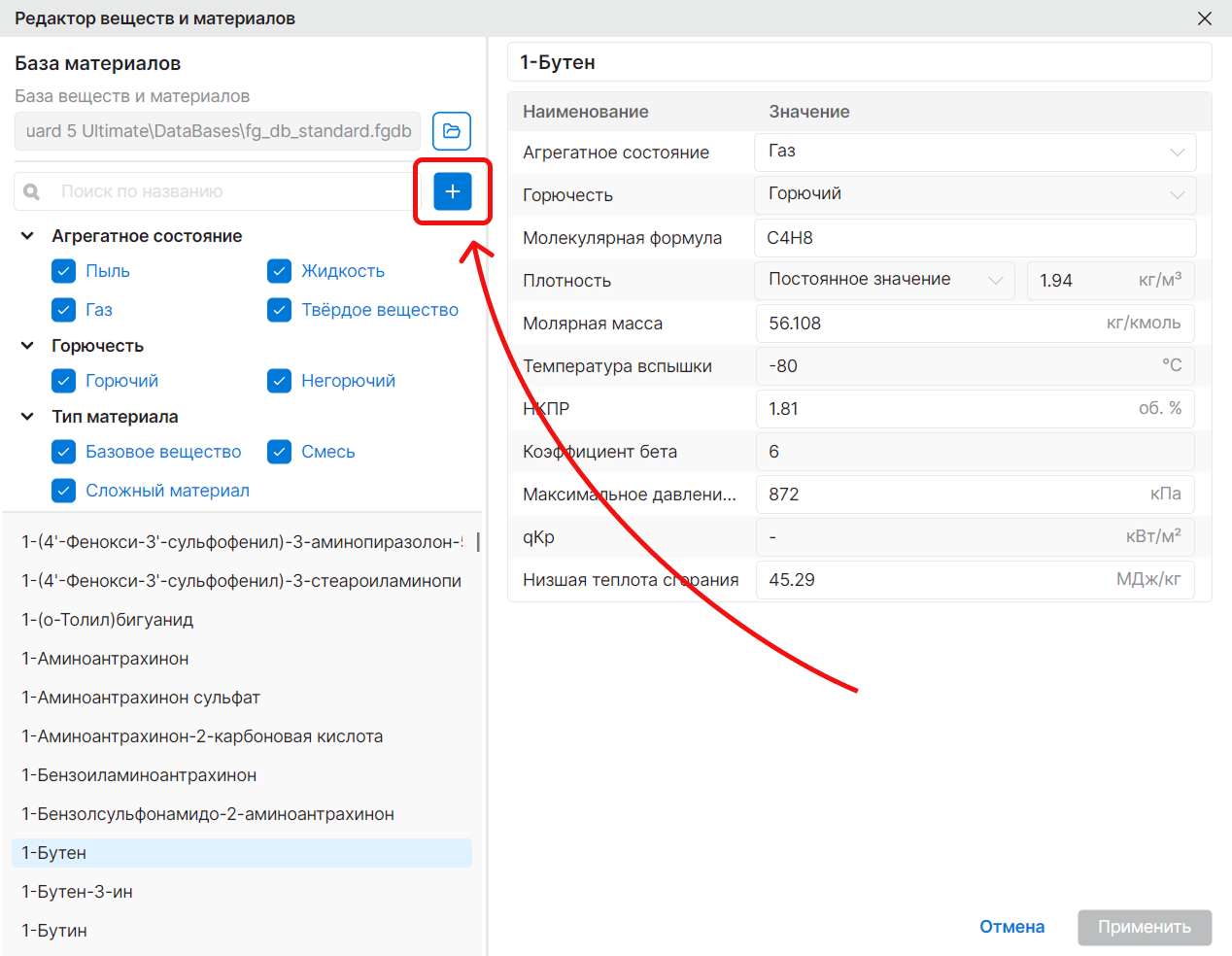1232x956 pixels.
Task: Click the database path field
Action: point(218,131)
